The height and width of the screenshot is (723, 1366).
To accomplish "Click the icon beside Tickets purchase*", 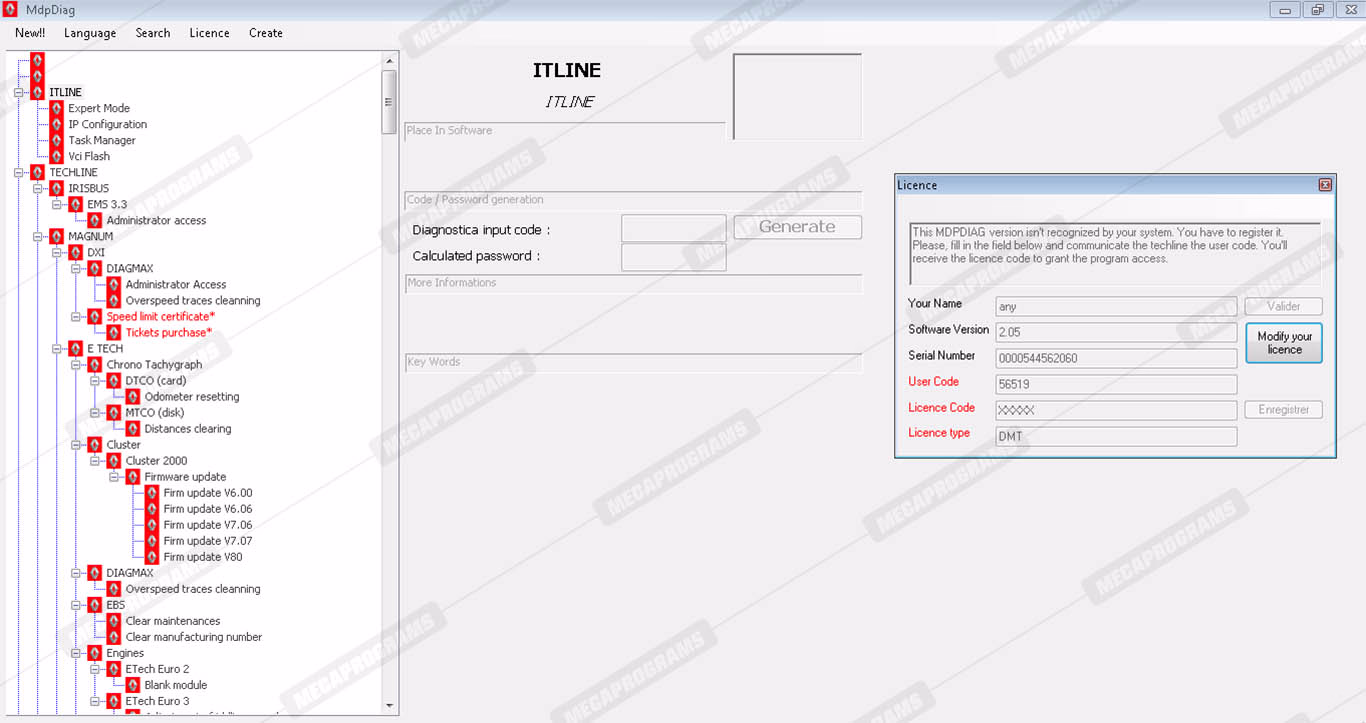I will tap(113, 332).
